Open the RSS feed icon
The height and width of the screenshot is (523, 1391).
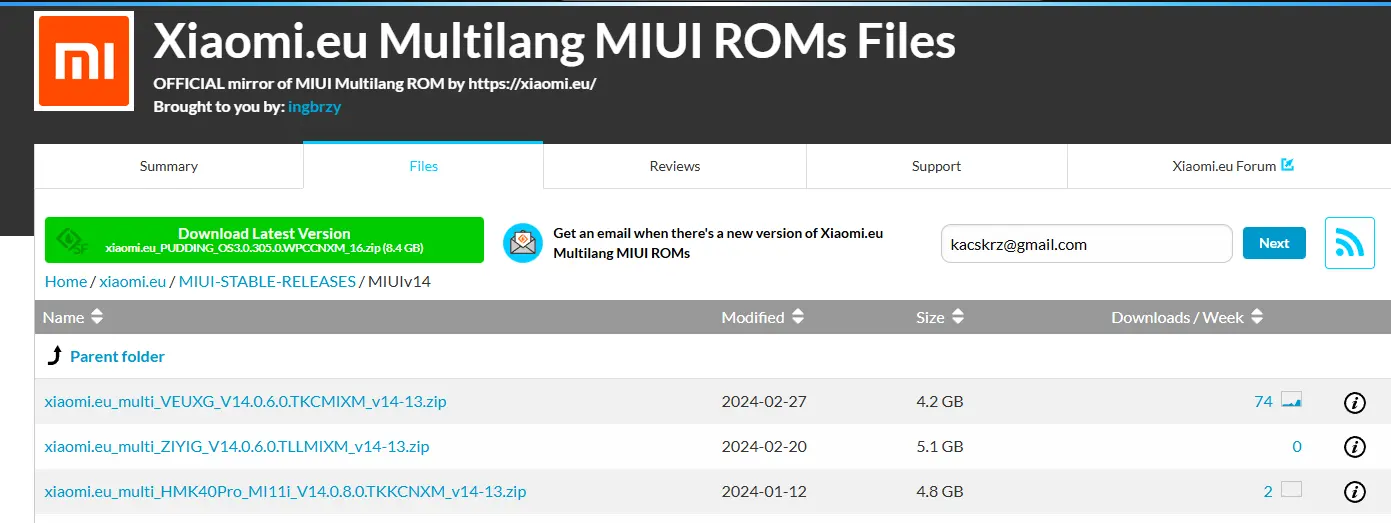(x=1349, y=243)
